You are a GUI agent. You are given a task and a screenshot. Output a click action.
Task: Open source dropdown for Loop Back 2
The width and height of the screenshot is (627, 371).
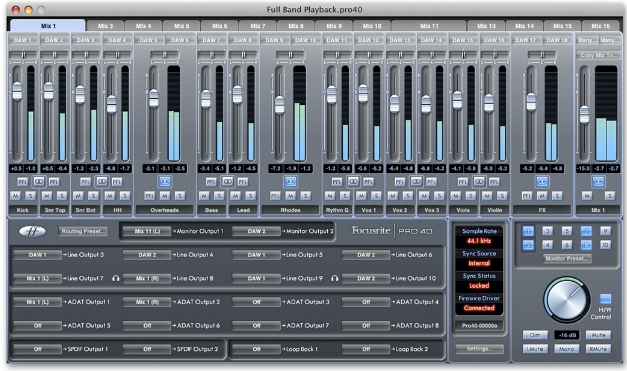(366, 349)
